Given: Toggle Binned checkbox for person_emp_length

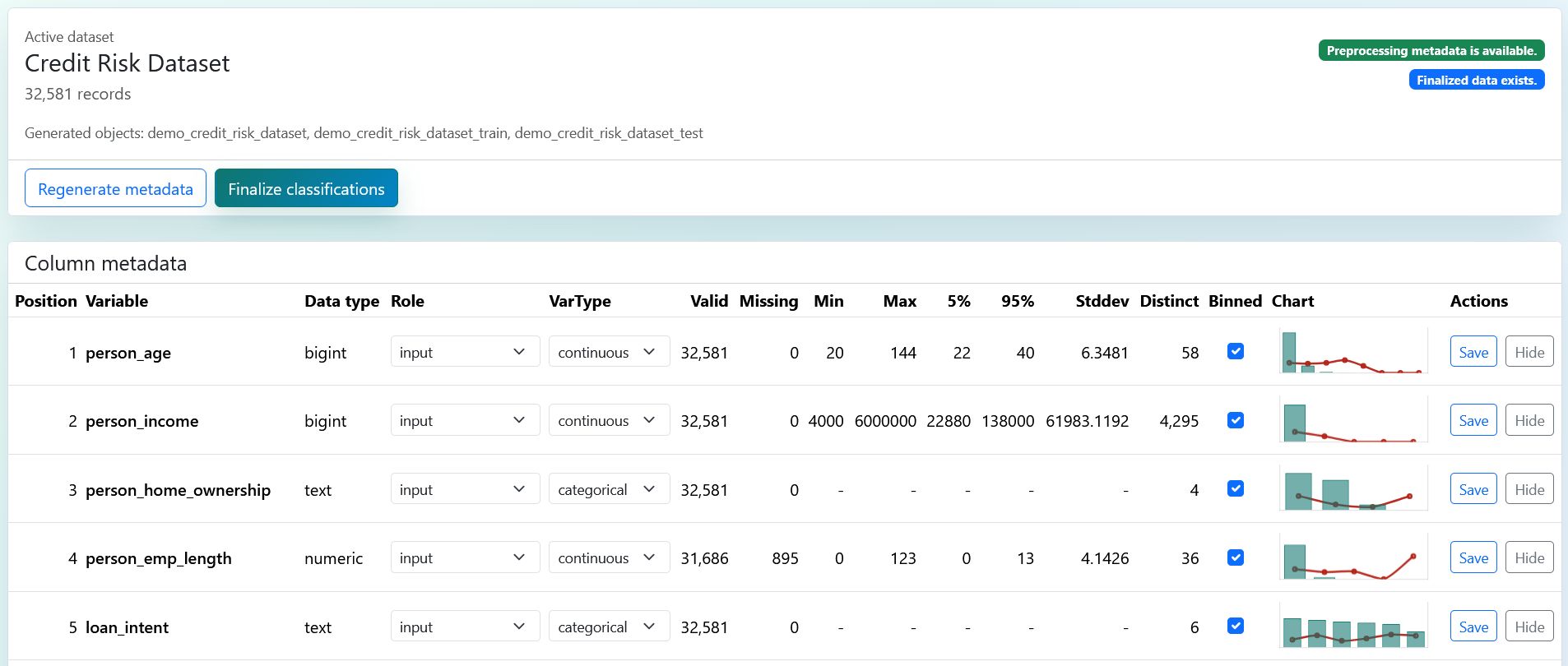Looking at the screenshot, I should click(x=1235, y=557).
